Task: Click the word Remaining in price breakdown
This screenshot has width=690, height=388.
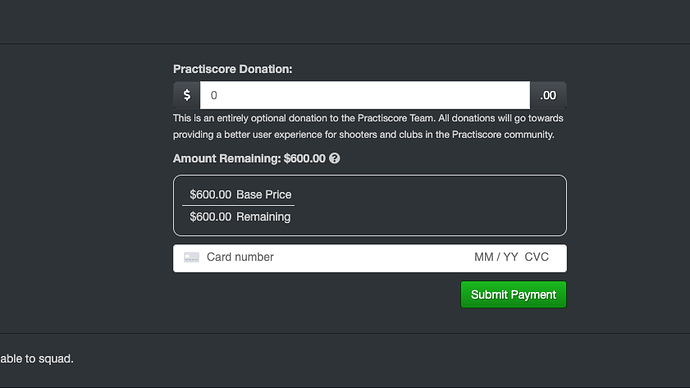Action: click(x=263, y=217)
